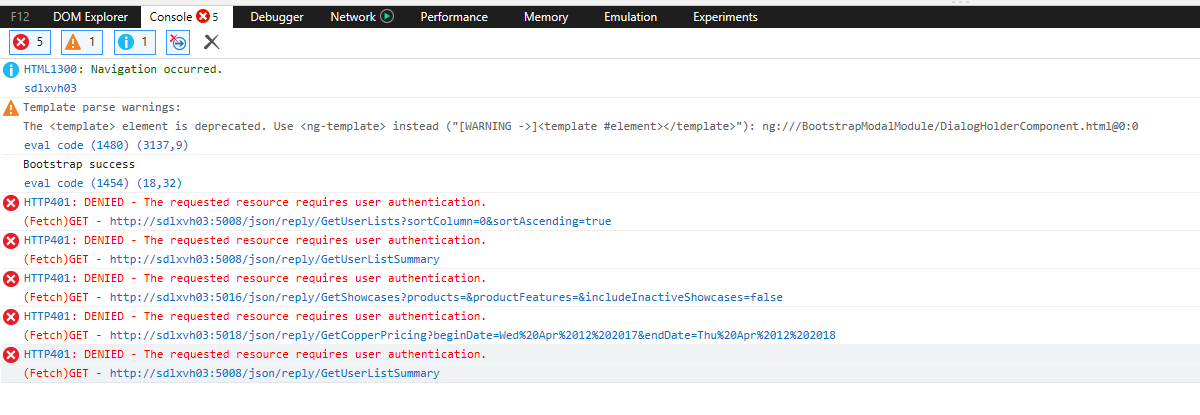Toggle the errors filter showing 5

(29, 41)
